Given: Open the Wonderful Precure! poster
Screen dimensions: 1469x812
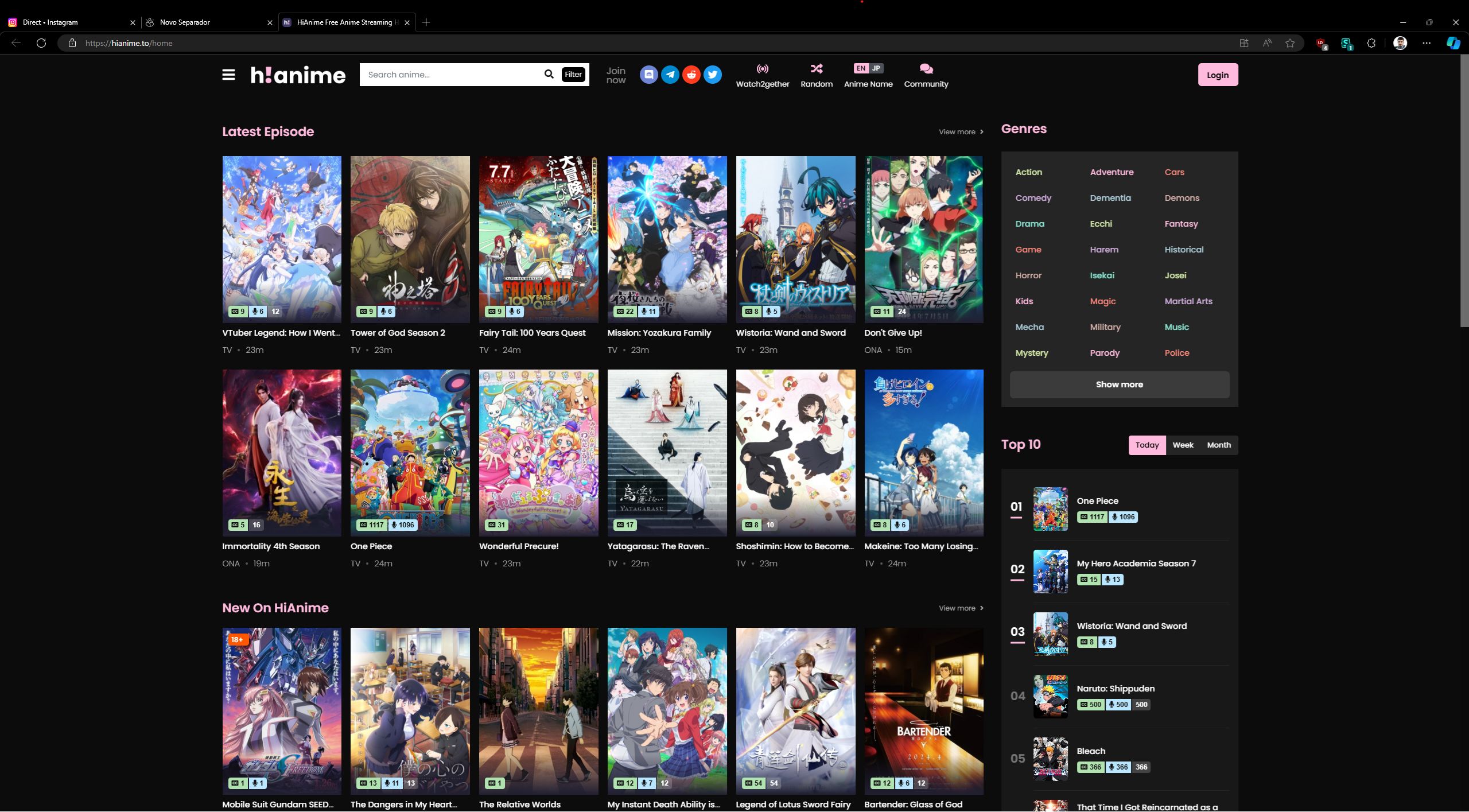Looking at the screenshot, I should tap(538, 453).
